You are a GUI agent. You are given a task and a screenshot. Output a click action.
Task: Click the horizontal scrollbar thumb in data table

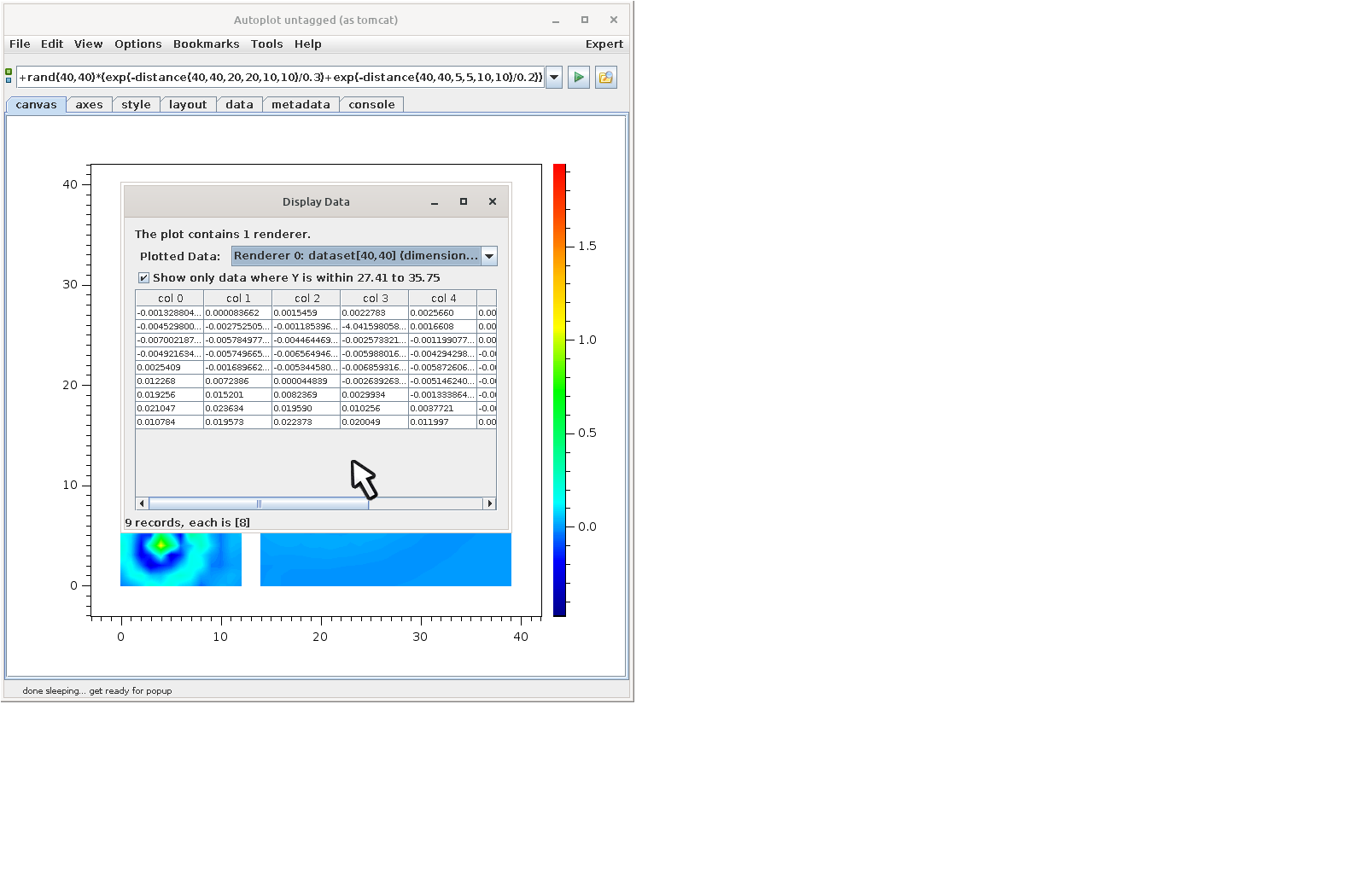[x=259, y=503]
